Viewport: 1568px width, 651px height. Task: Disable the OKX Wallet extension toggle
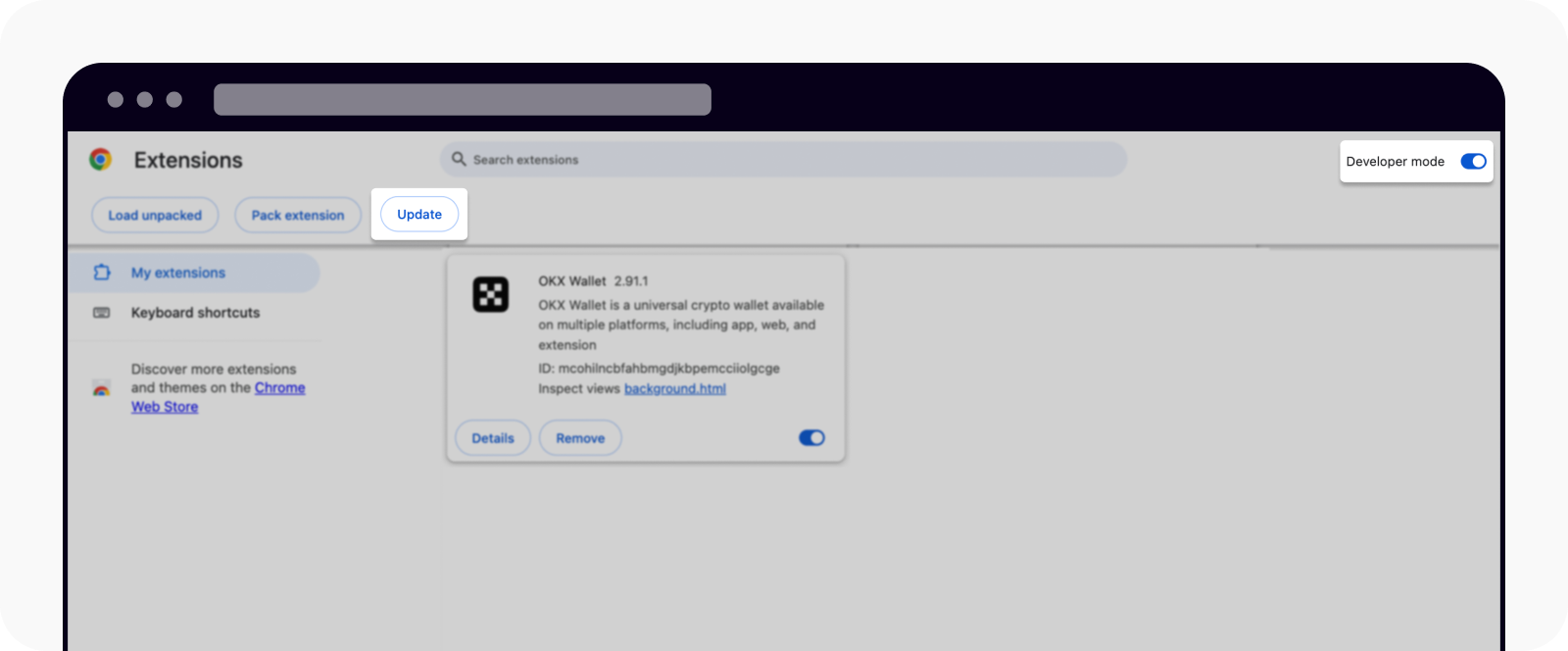click(x=811, y=438)
